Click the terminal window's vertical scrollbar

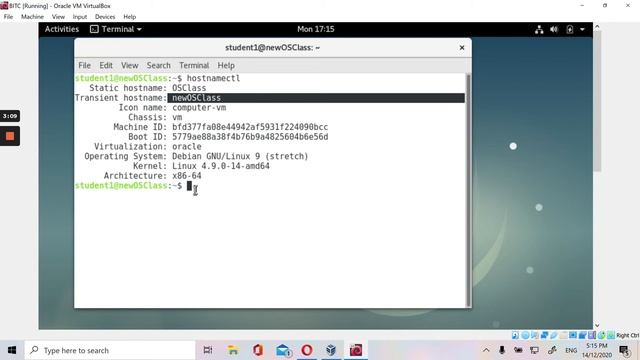click(468, 190)
